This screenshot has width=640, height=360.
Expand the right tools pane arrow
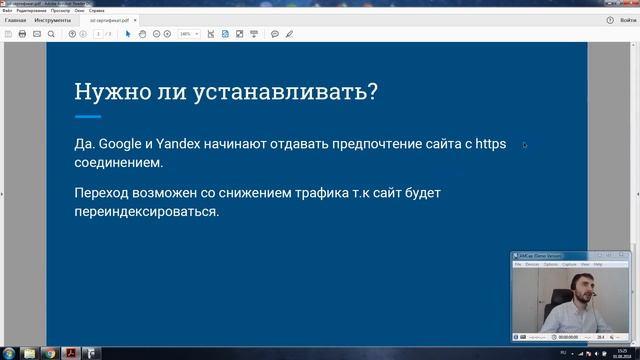638,194
